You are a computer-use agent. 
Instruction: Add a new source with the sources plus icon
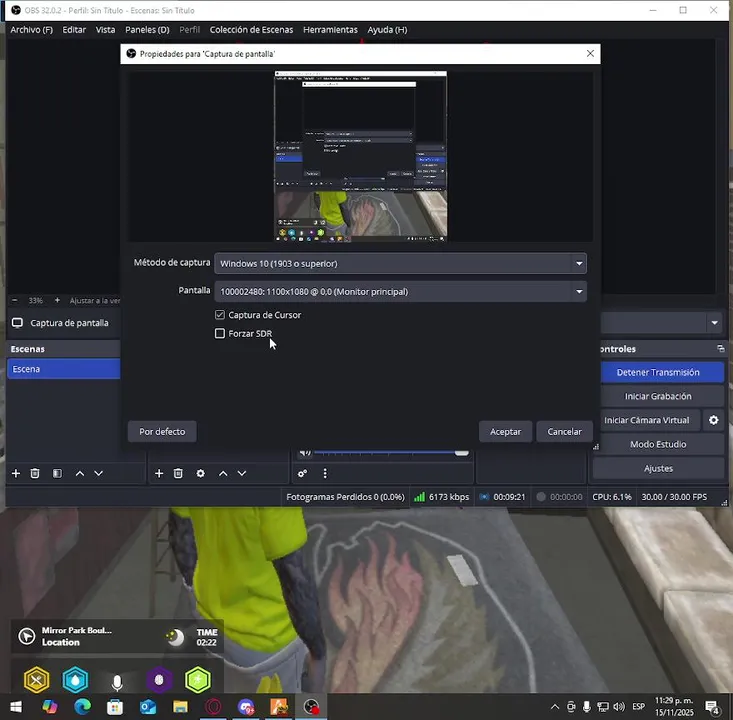159,474
